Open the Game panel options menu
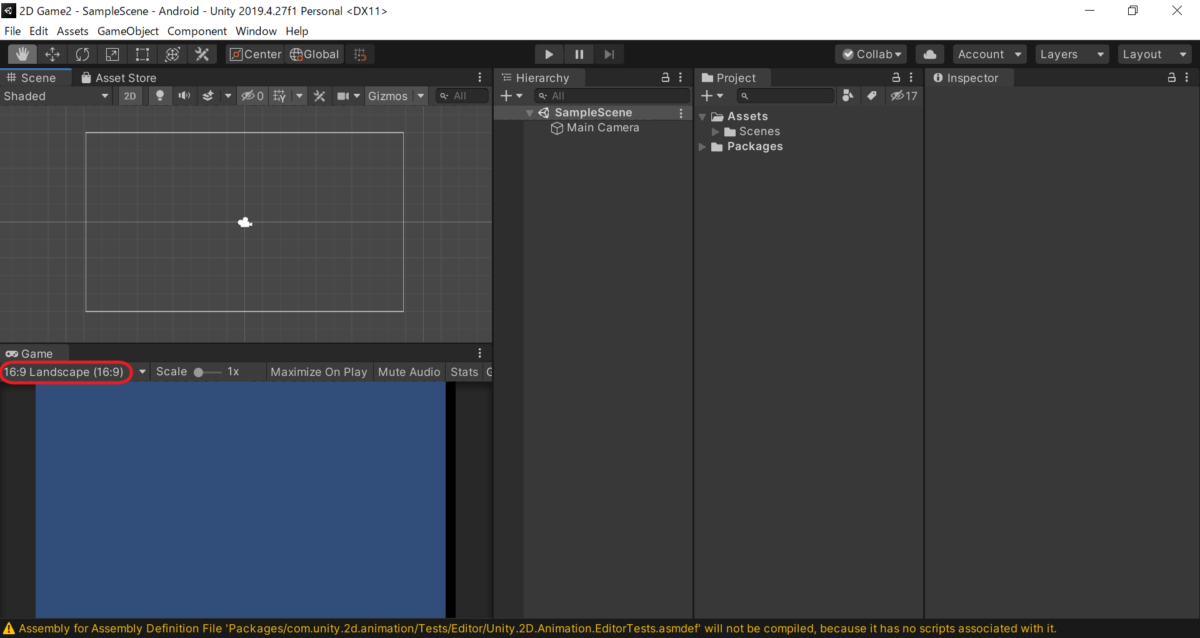The image size is (1200, 638). [480, 353]
